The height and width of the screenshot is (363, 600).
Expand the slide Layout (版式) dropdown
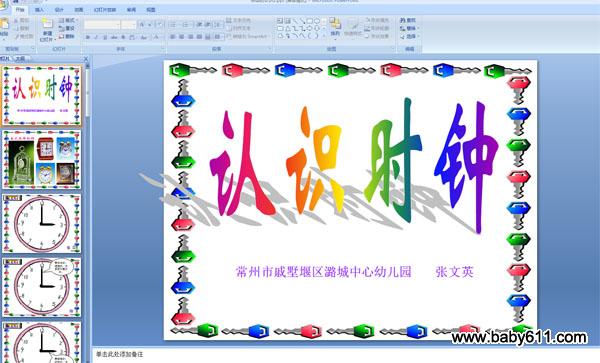[69, 20]
